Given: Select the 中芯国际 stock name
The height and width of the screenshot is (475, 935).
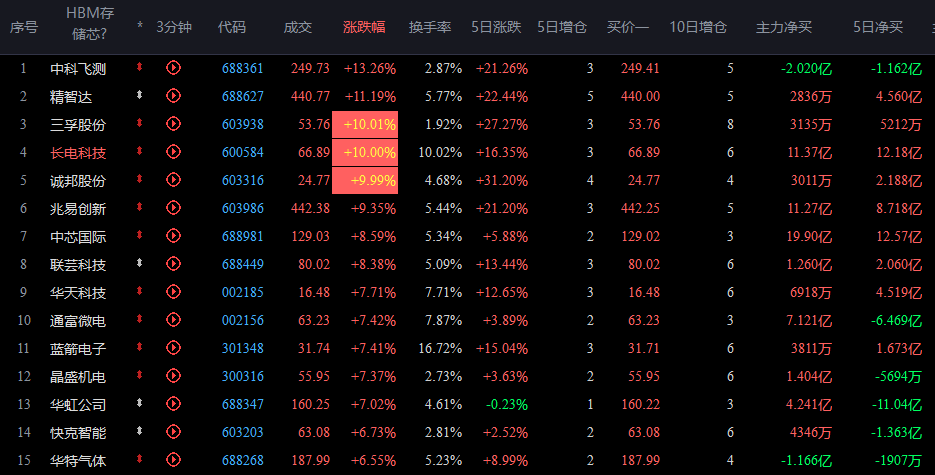Looking at the screenshot, I should pos(78,237).
